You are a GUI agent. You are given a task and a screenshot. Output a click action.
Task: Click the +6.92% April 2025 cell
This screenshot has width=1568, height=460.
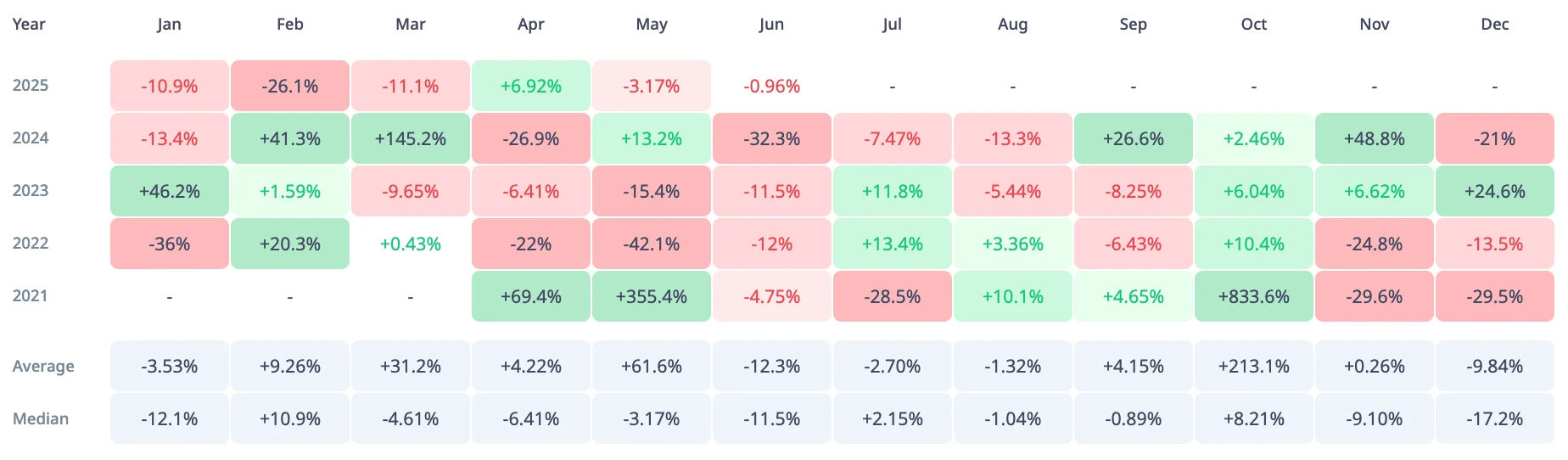(x=531, y=87)
